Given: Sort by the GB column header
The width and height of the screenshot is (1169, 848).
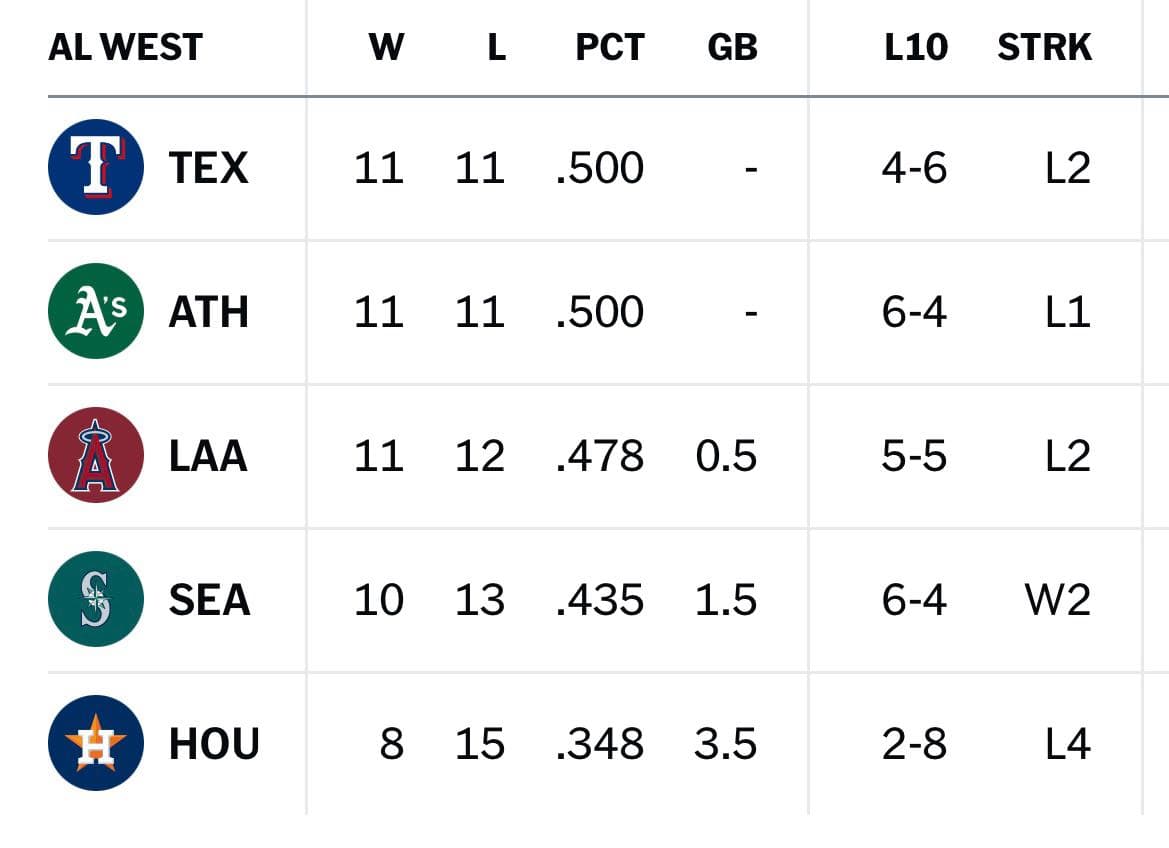Looking at the screenshot, I should [x=732, y=47].
